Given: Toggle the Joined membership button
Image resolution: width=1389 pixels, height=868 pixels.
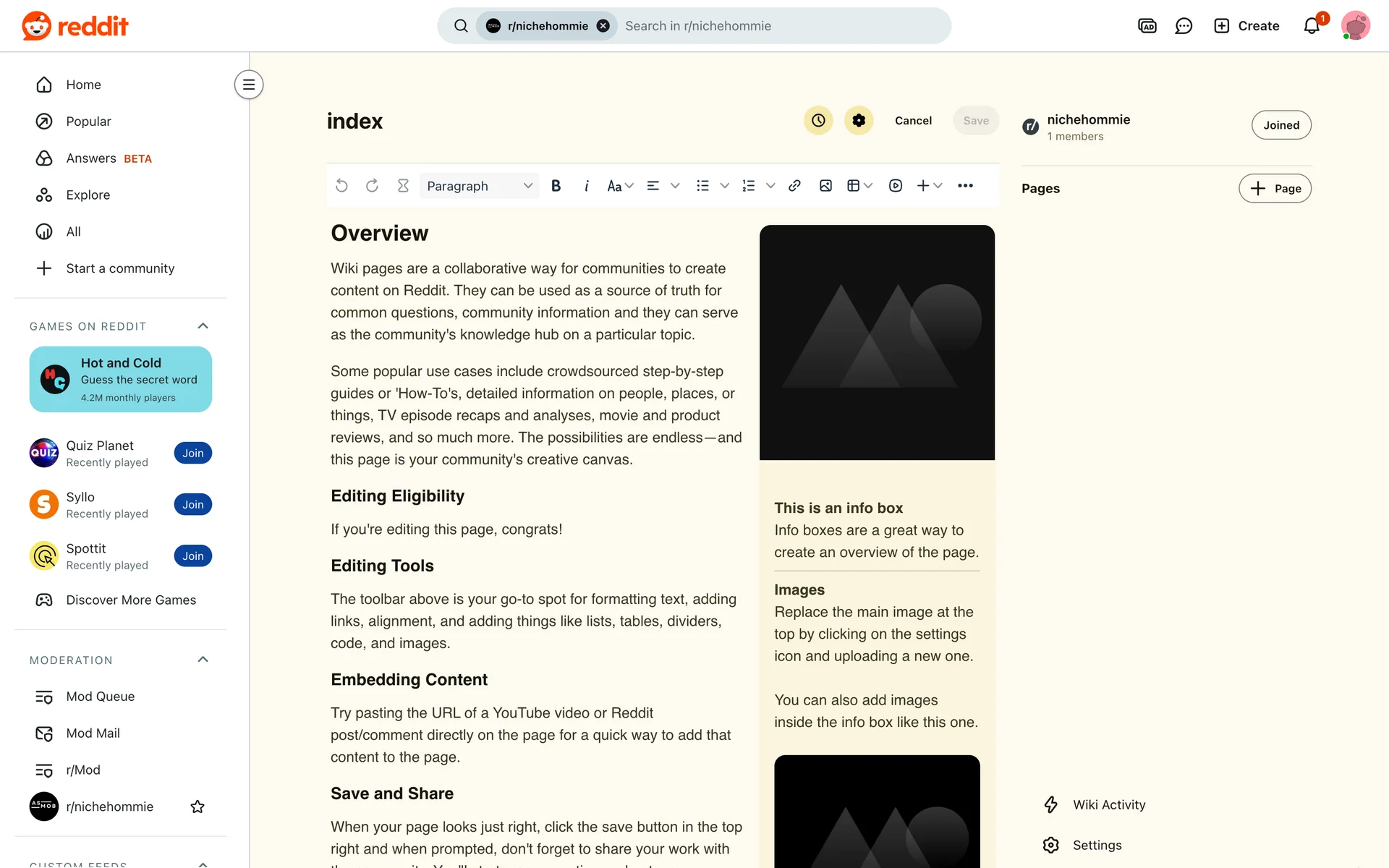Looking at the screenshot, I should pyautogui.click(x=1281, y=125).
